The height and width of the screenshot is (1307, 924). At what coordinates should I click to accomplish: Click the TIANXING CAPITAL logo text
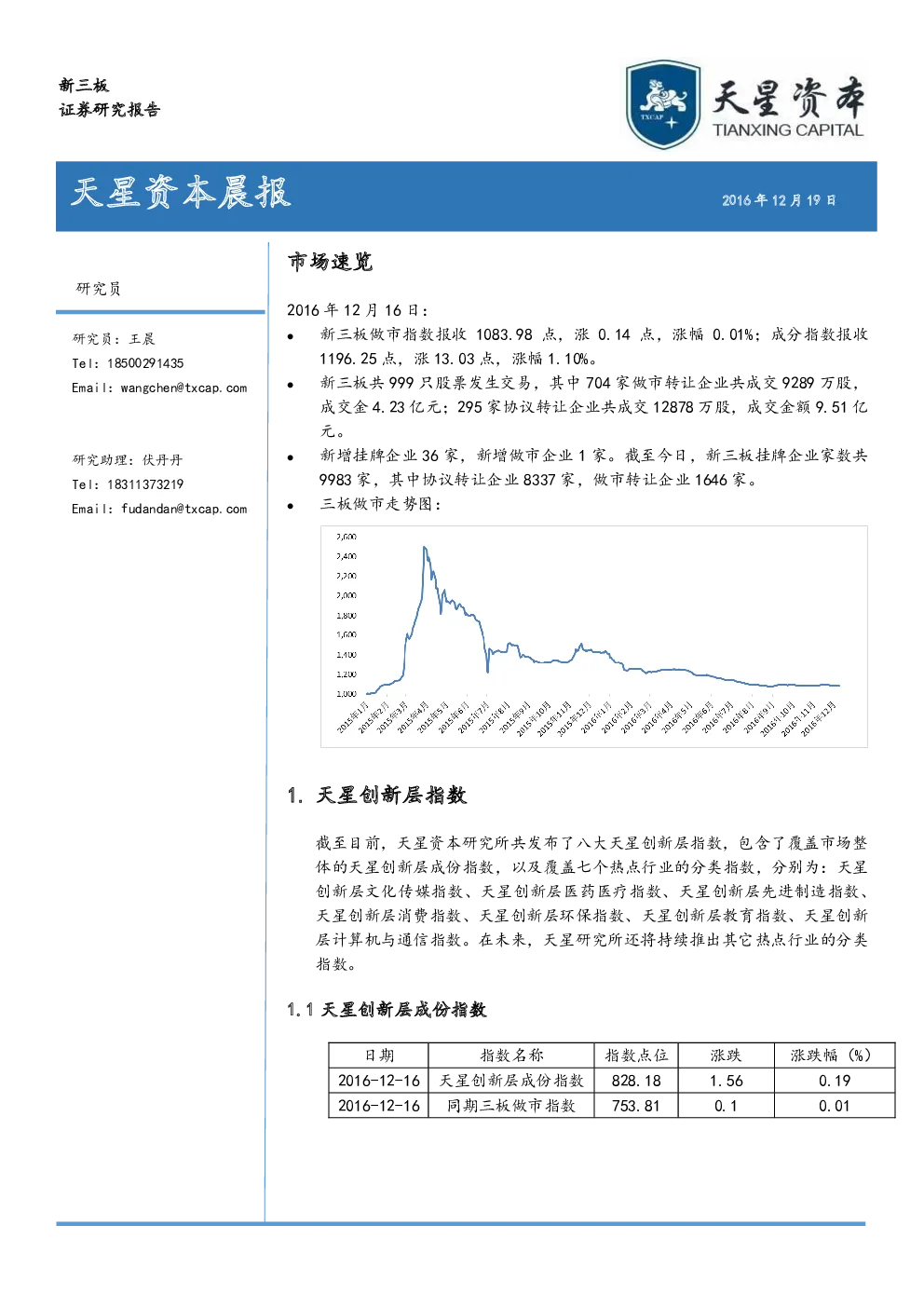click(788, 130)
